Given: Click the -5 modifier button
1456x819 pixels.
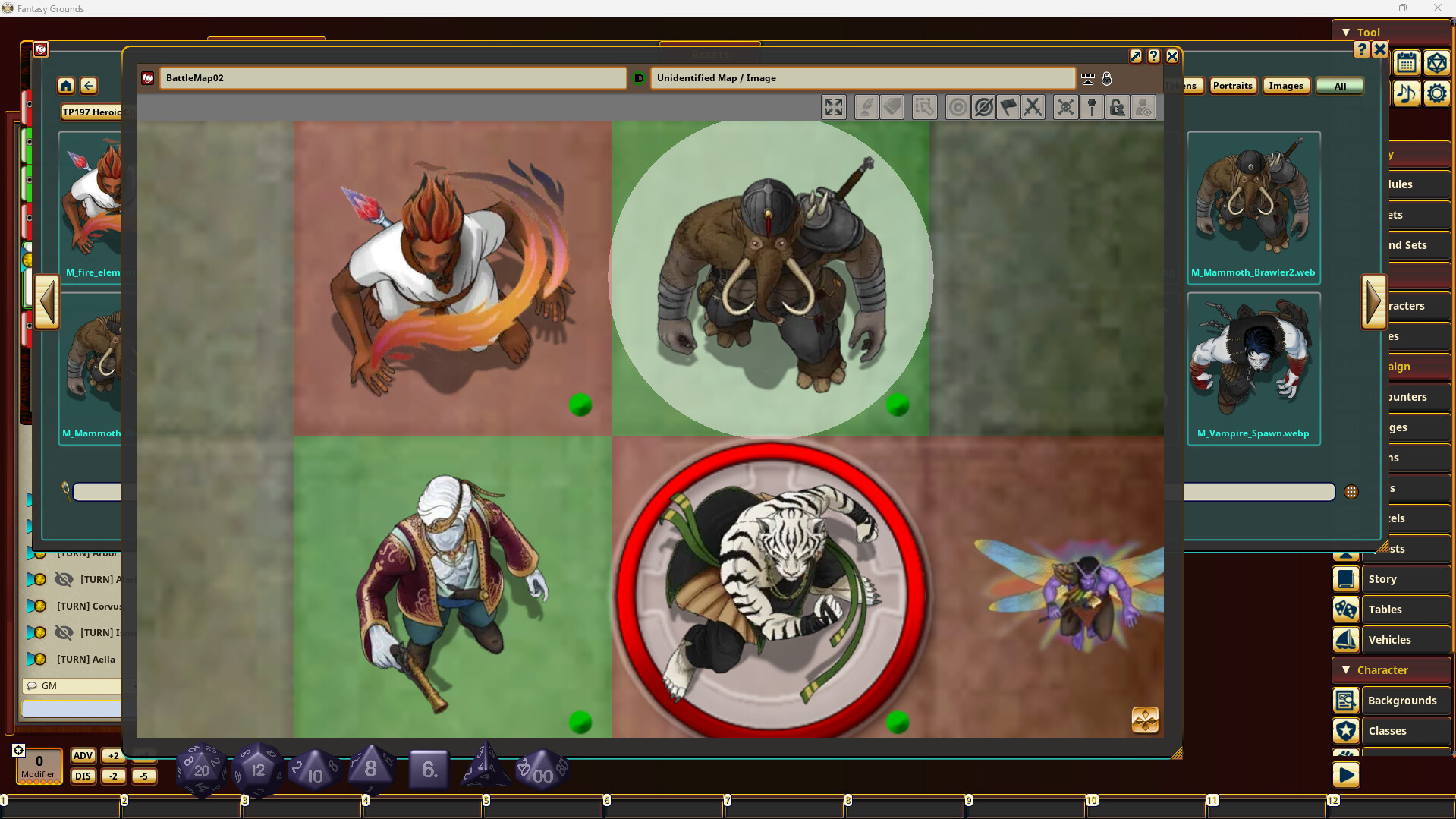Looking at the screenshot, I should pos(143,776).
